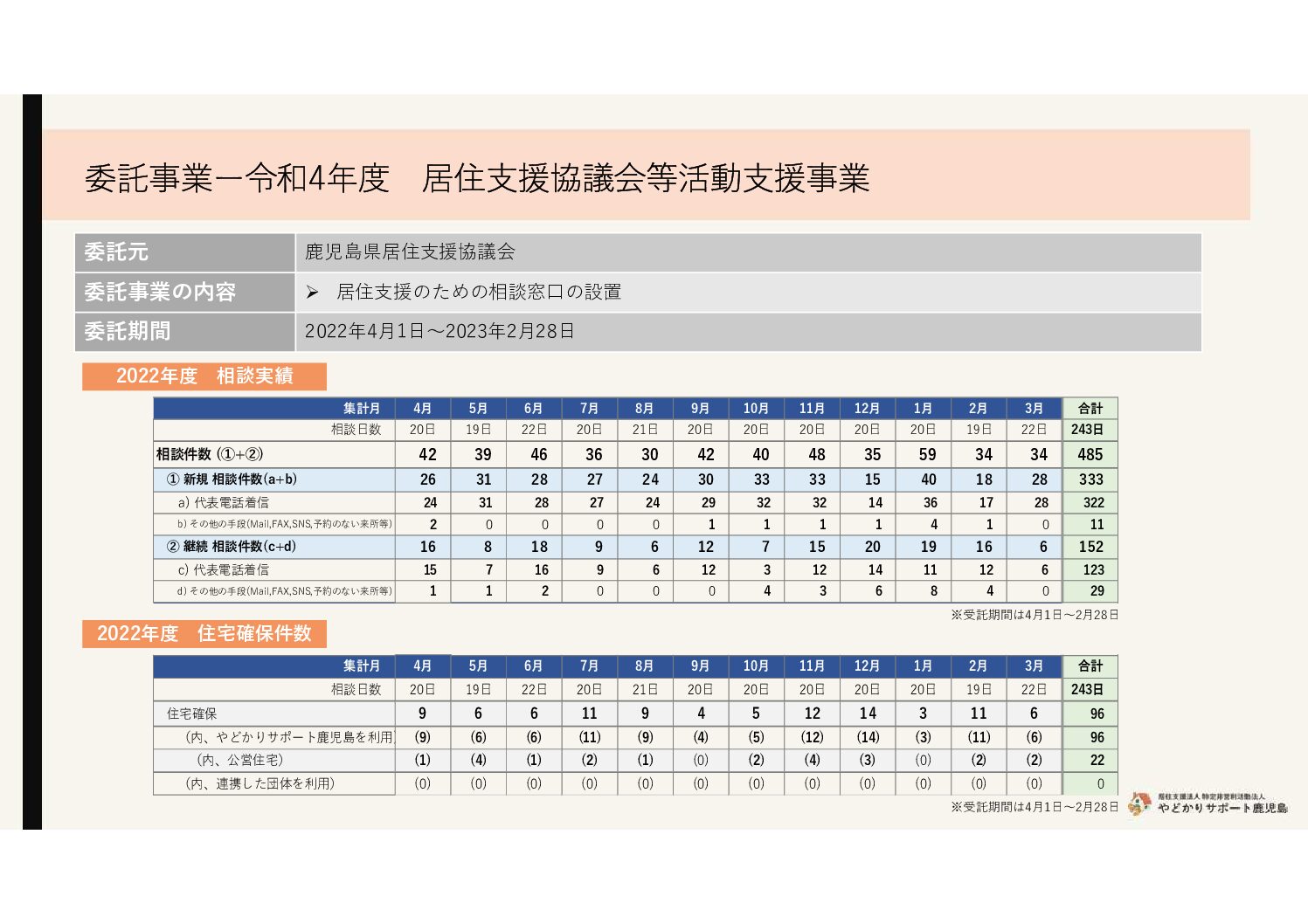Click row label (内、やどかりサポート鹿児島を利用)

click(x=289, y=737)
